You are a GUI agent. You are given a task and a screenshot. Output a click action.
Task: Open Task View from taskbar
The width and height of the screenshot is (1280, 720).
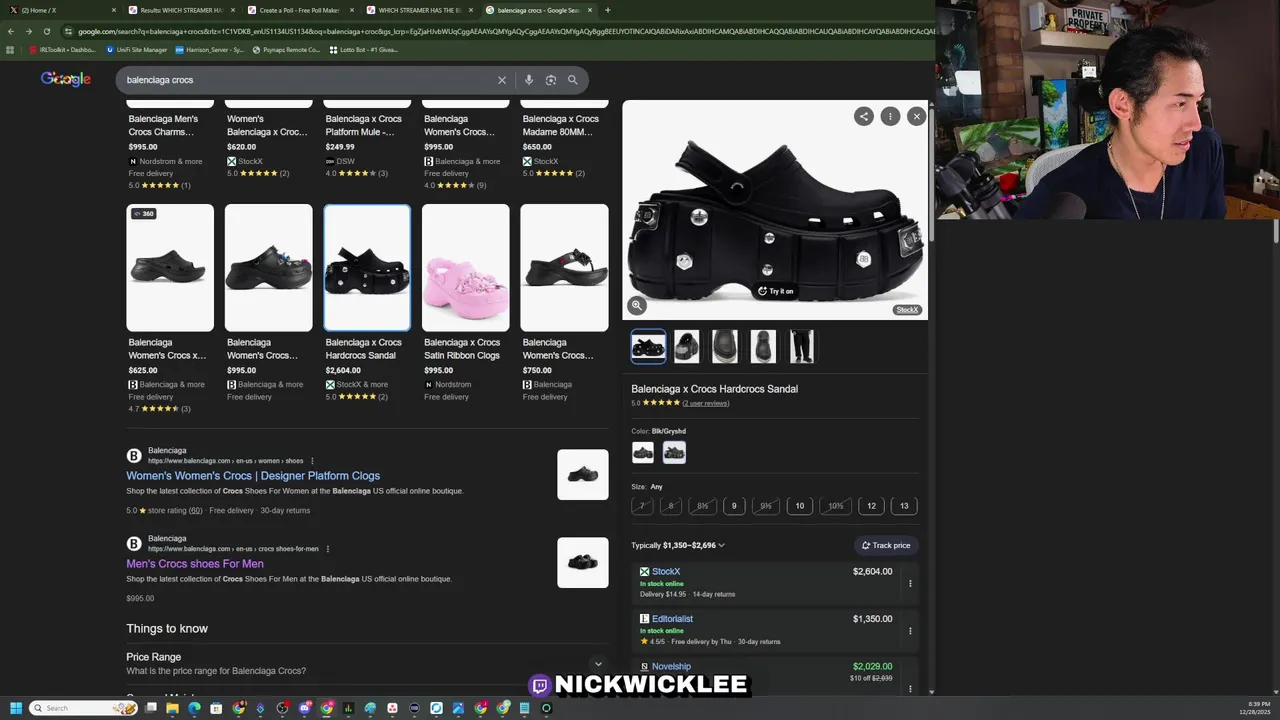click(x=151, y=708)
